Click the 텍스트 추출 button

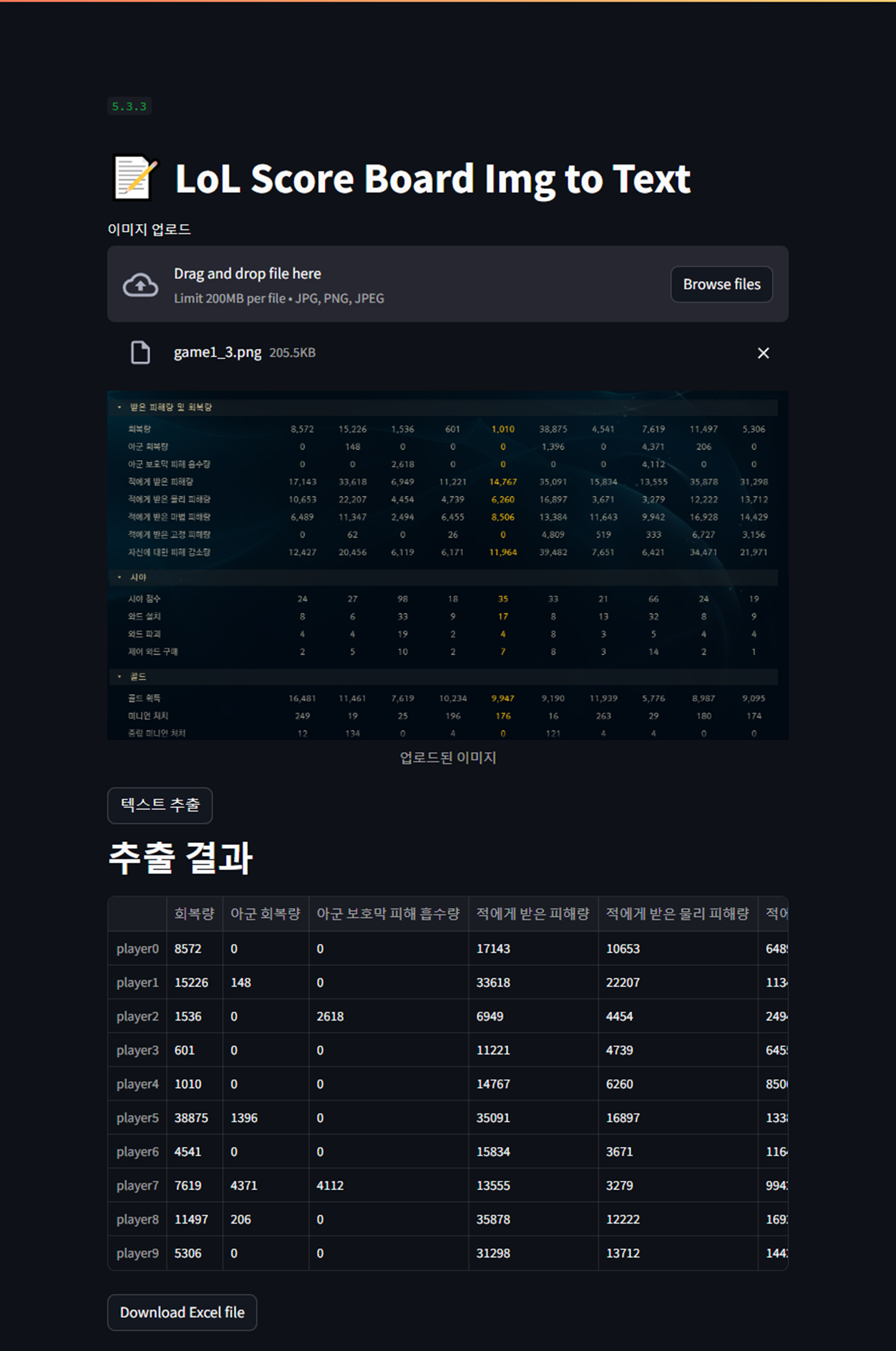coord(160,805)
